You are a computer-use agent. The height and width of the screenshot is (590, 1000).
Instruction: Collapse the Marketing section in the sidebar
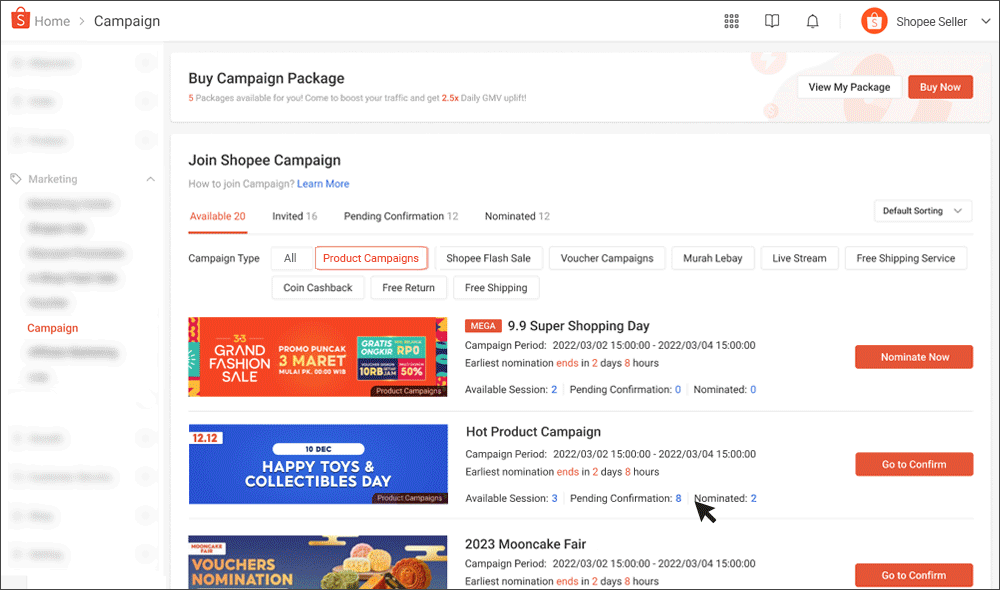[x=150, y=179]
